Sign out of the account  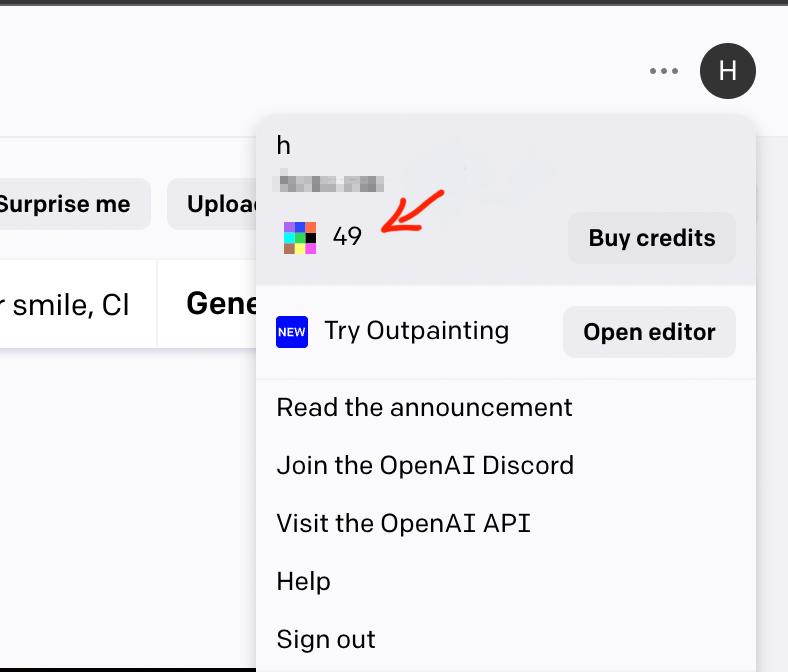[x=326, y=639]
